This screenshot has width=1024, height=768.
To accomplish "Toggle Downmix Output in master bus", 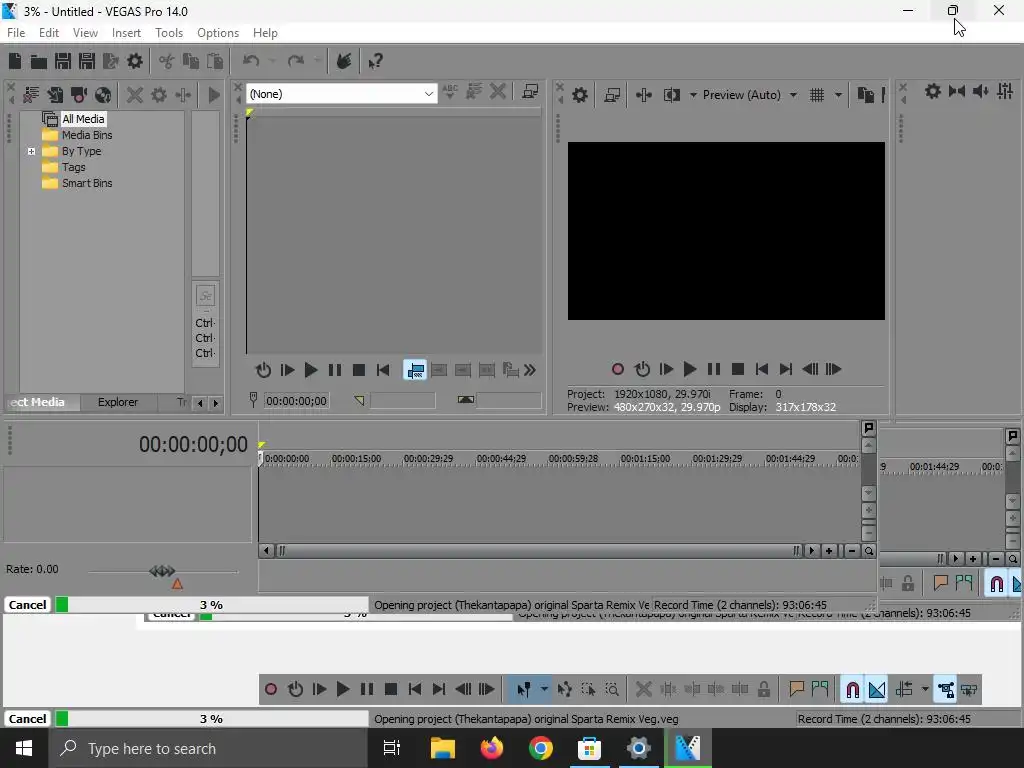I will click(x=957, y=91).
